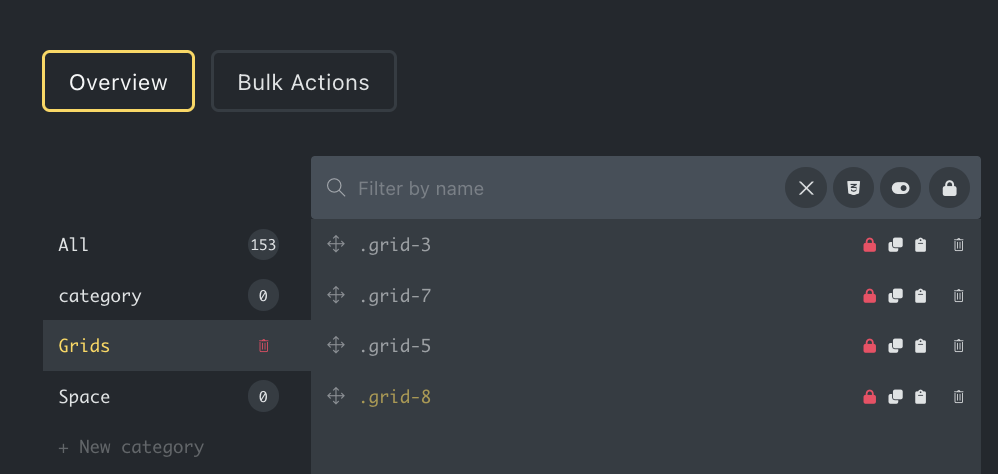The height and width of the screenshot is (474, 998).
Task: Clear the filter with the X icon
Action: click(x=806, y=188)
